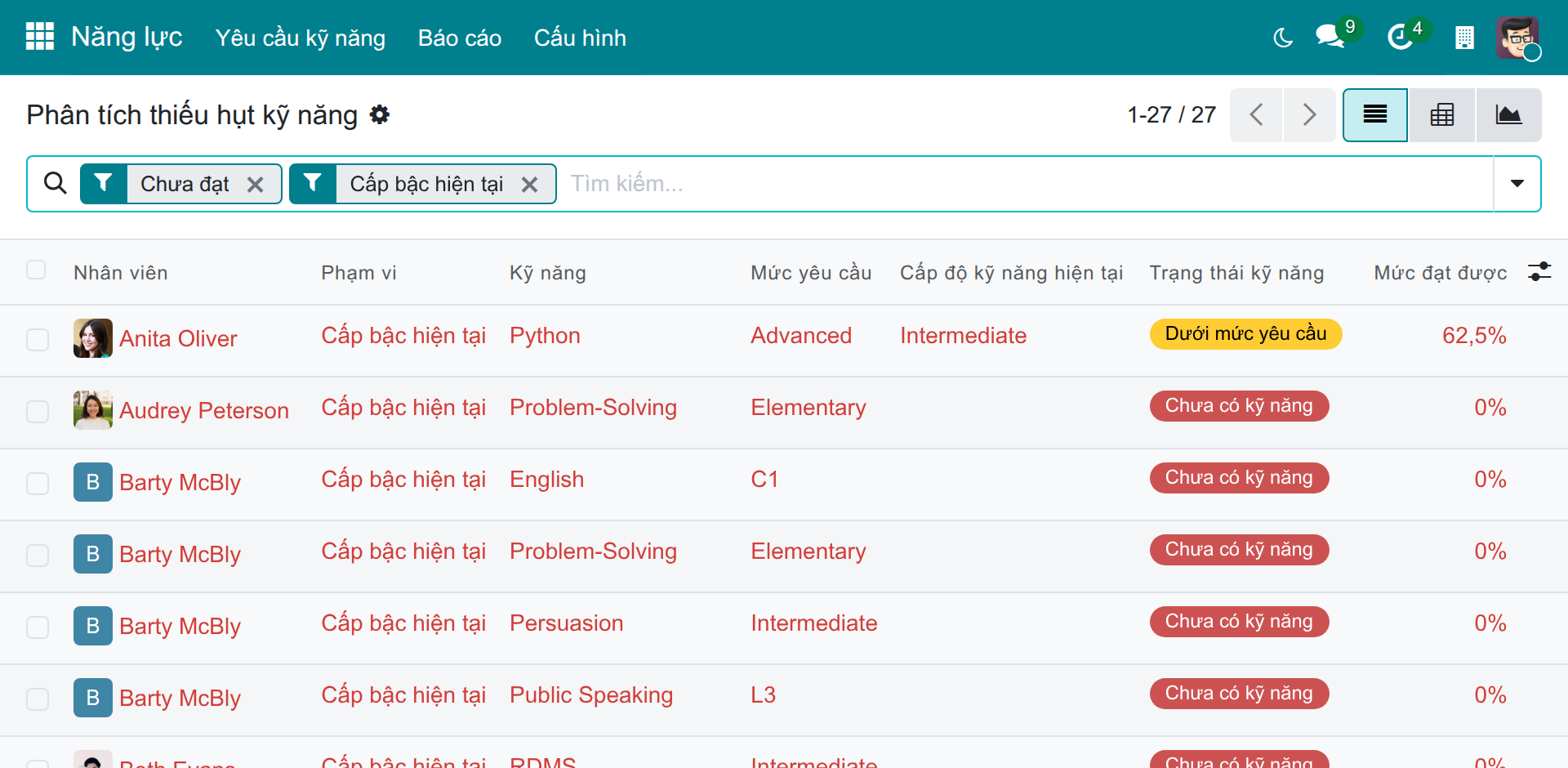This screenshot has width=1568, height=768.
Task: Click the pager counter '1-27 / 27'
Action: (x=1172, y=114)
